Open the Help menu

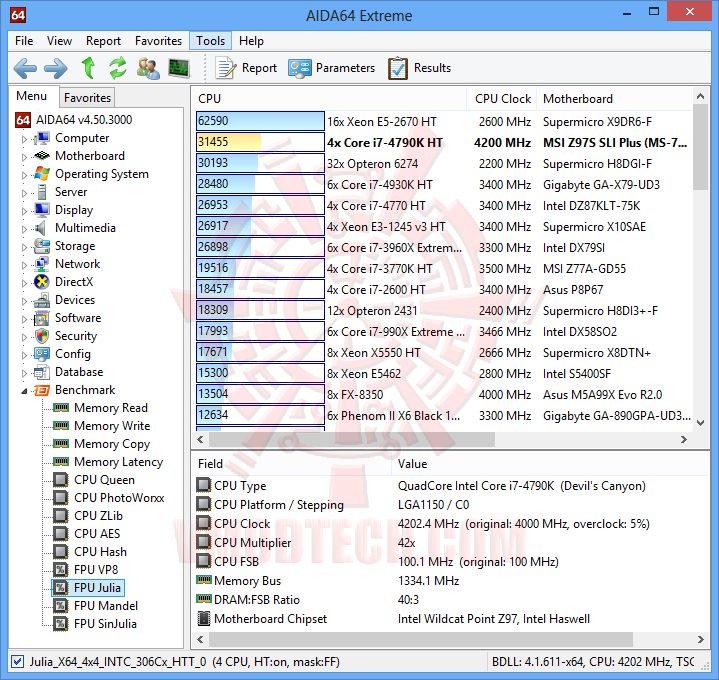coord(251,41)
